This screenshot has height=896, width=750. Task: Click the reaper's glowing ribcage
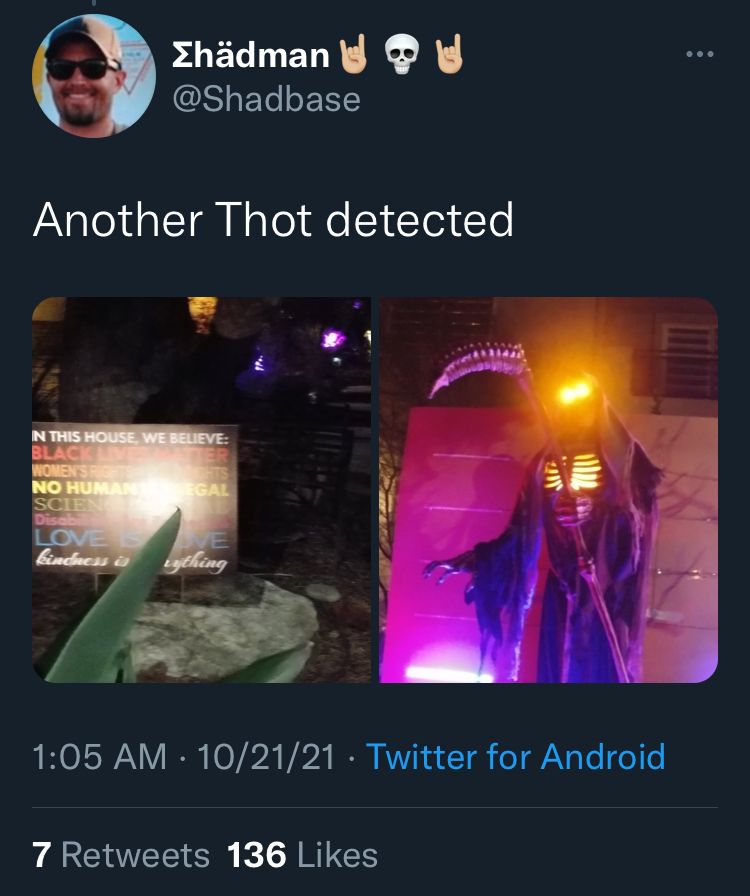[572, 473]
